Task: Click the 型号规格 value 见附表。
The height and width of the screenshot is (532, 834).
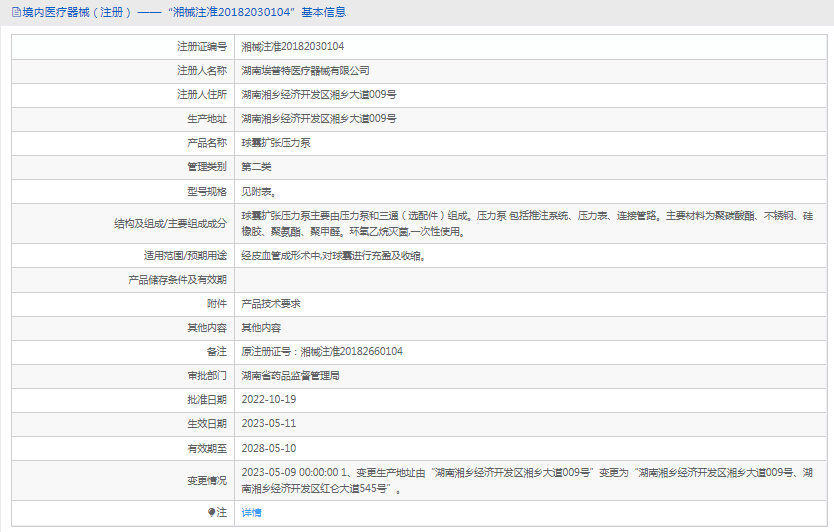Action: pyautogui.click(x=258, y=192)
